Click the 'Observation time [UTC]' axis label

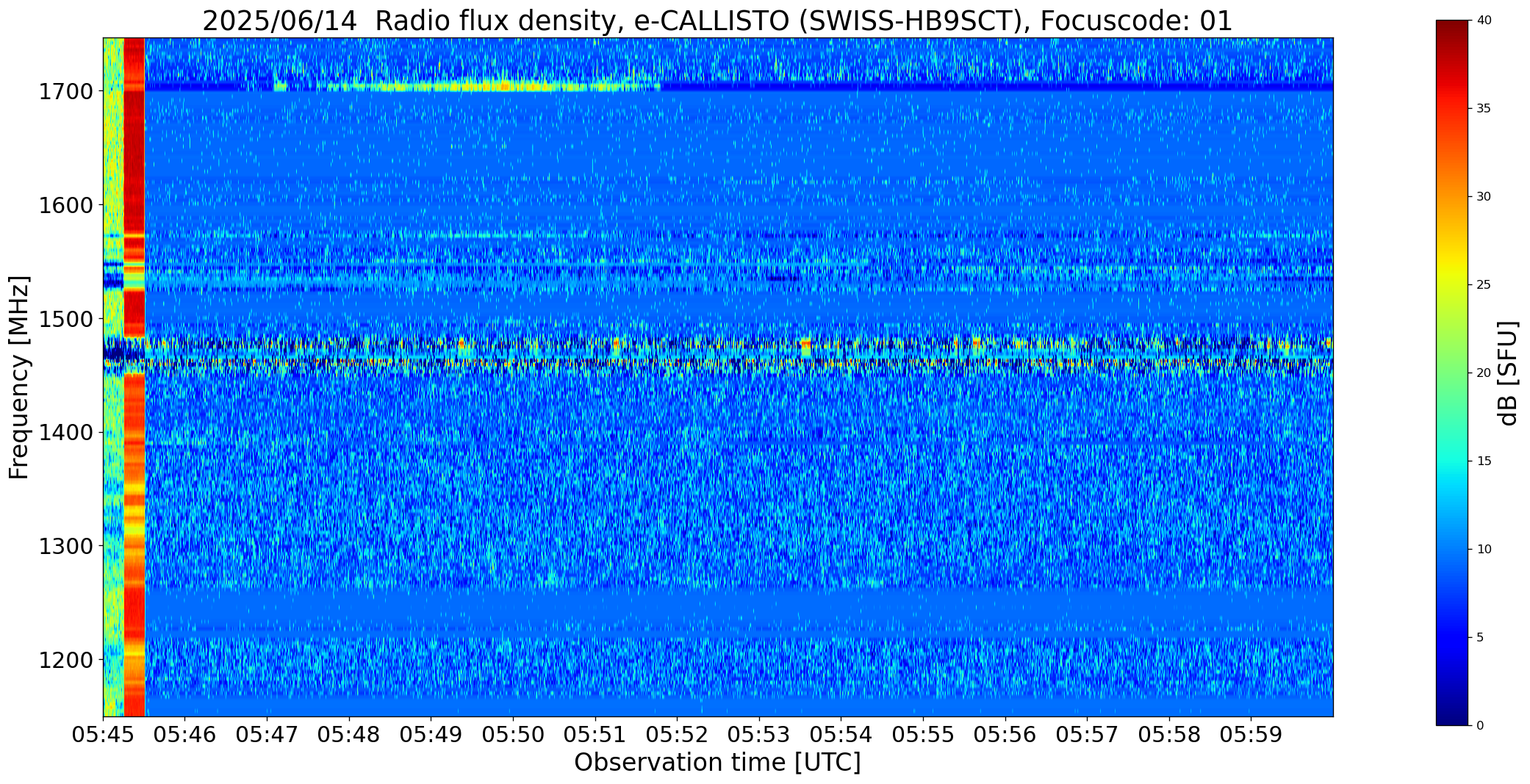717,762
